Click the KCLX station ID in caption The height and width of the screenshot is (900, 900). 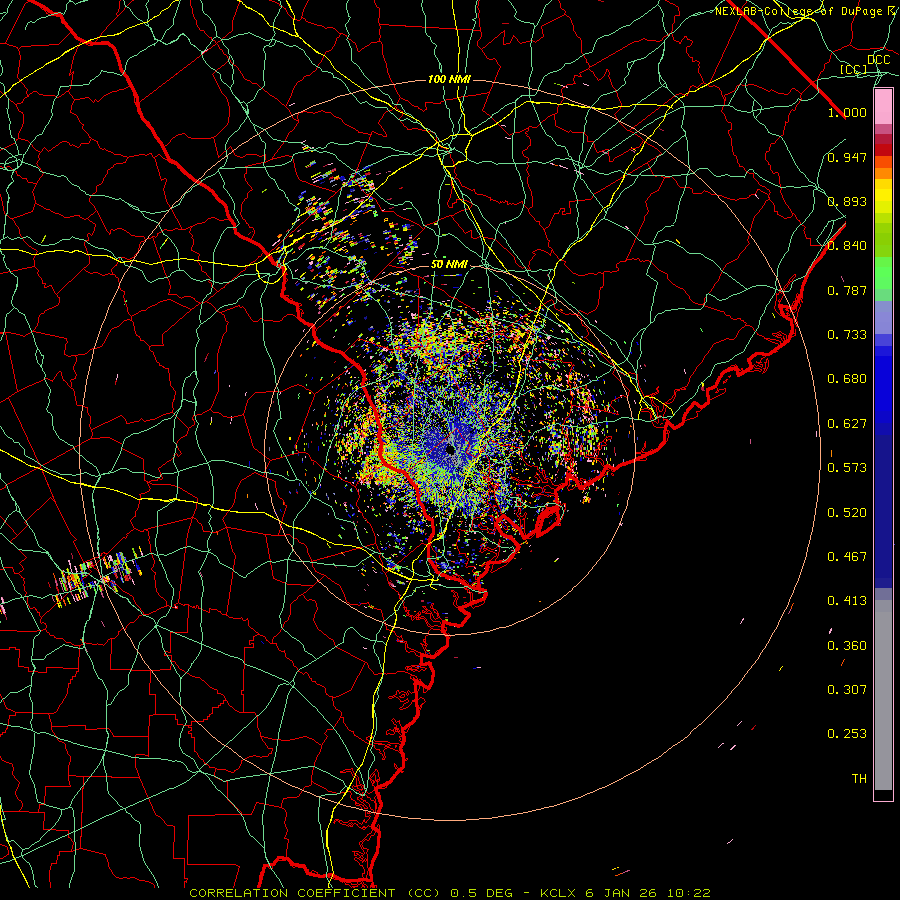point(558,893)
